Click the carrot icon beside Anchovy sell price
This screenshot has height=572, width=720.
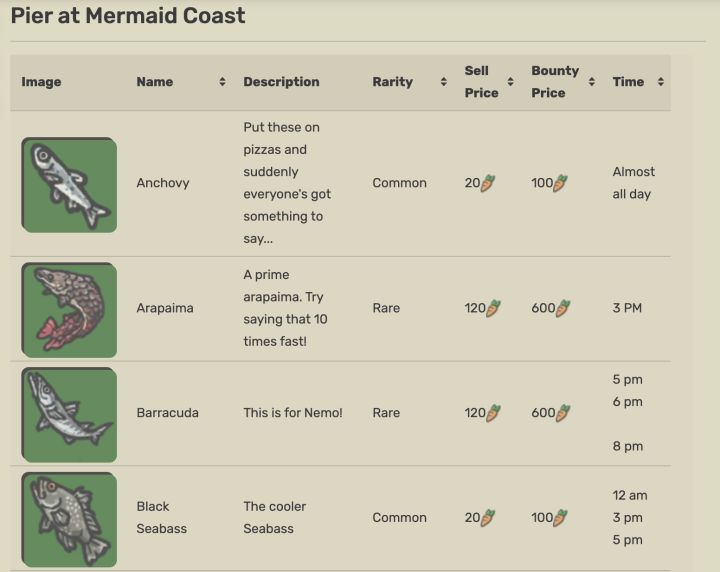(x=488, y=183)
